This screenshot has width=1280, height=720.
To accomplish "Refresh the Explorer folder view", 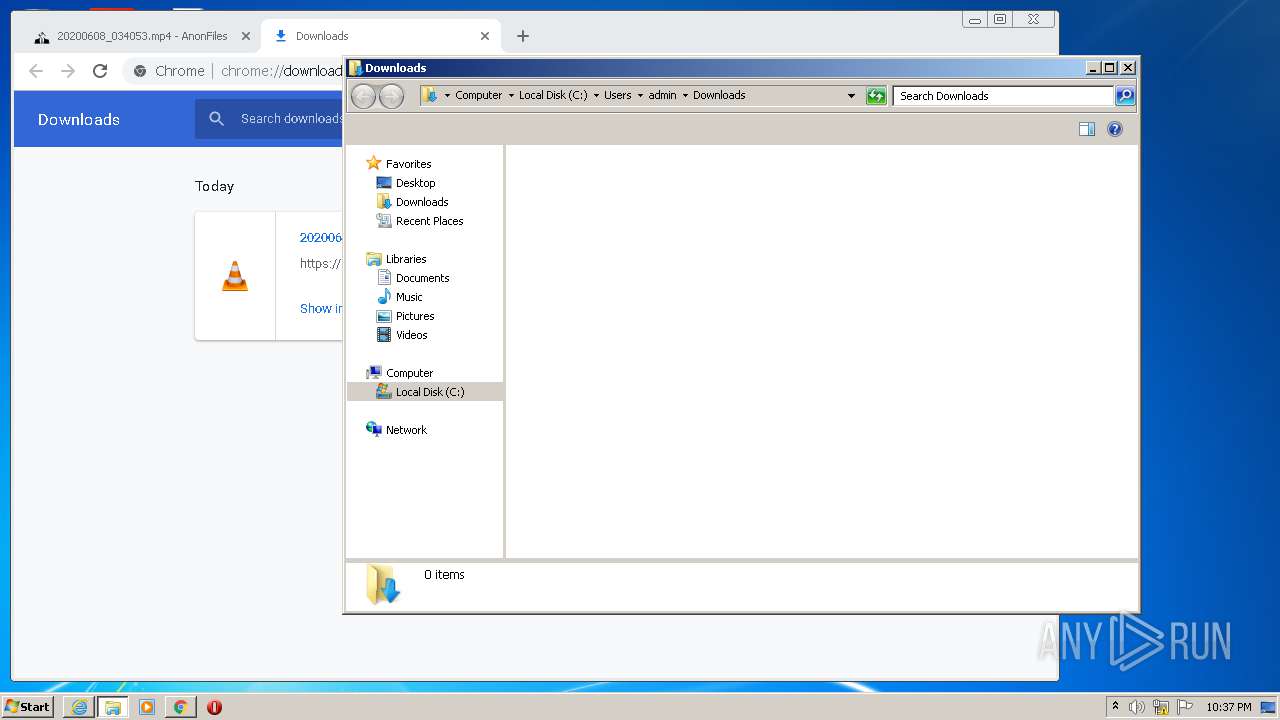I will [876, 96].
